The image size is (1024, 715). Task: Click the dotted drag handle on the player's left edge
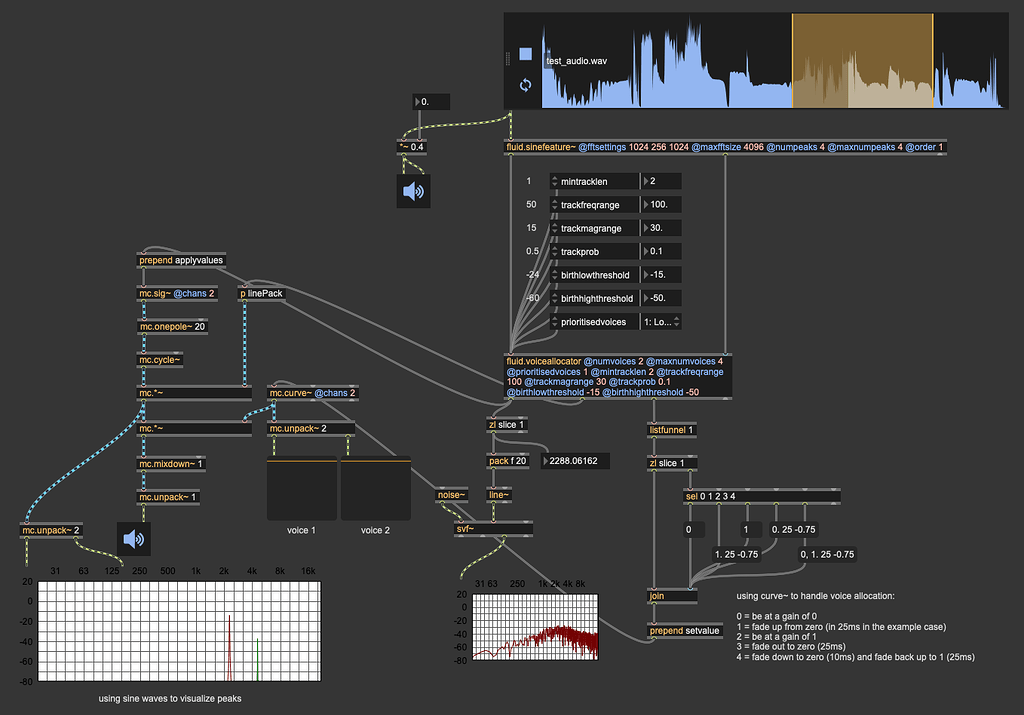pos(508,60)
